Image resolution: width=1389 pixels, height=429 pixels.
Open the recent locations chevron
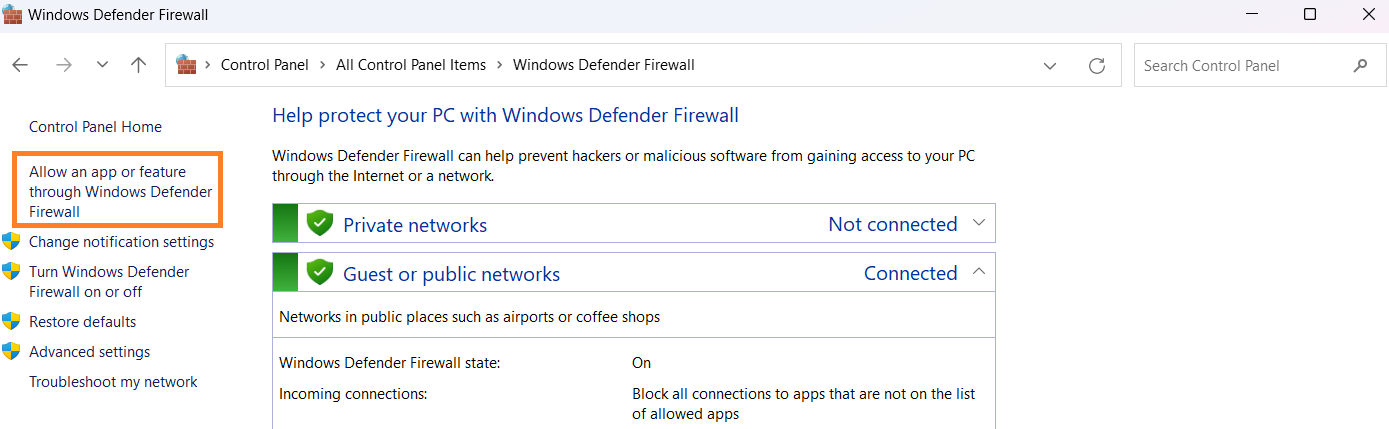pos(102,65)
